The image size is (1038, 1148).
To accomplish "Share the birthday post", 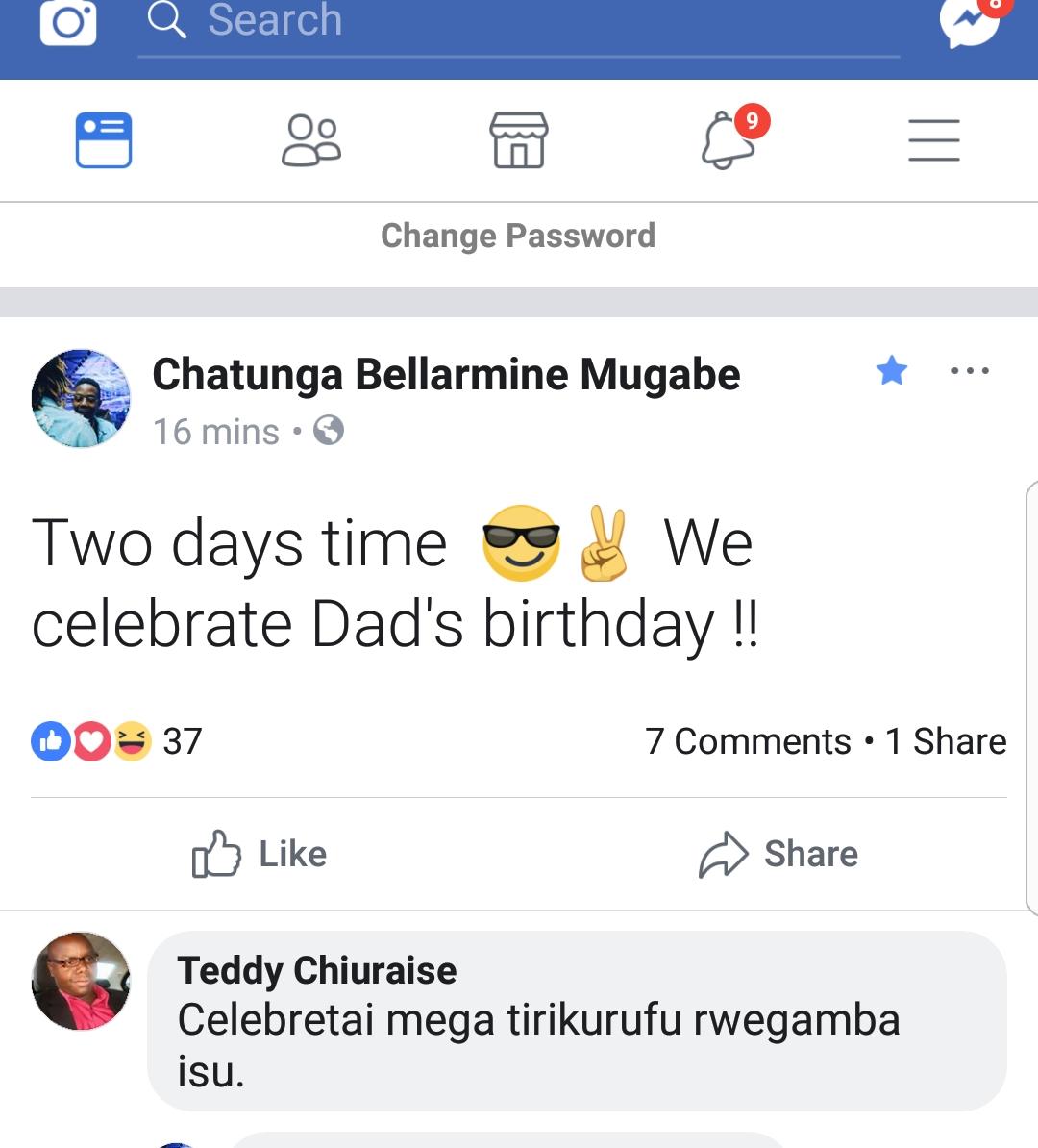I will pyautogui.click(x=778, y=854).
